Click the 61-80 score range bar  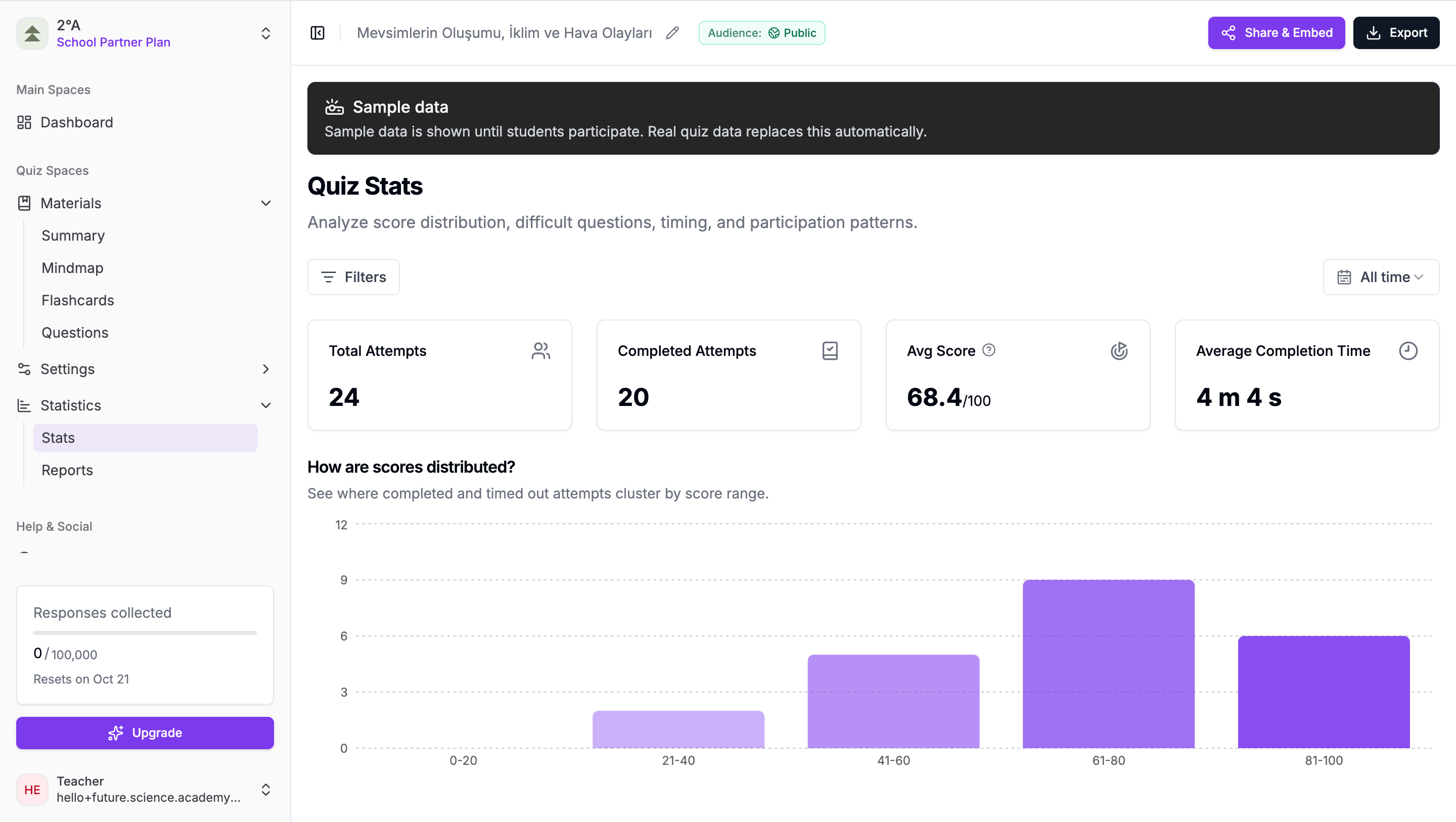tap(1108, 664)
